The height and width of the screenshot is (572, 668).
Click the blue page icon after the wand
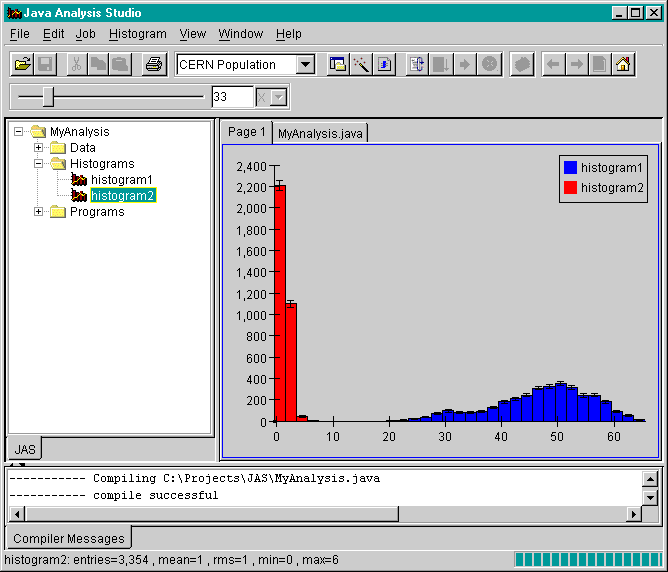pyautogui.click(x=385, y=65)
